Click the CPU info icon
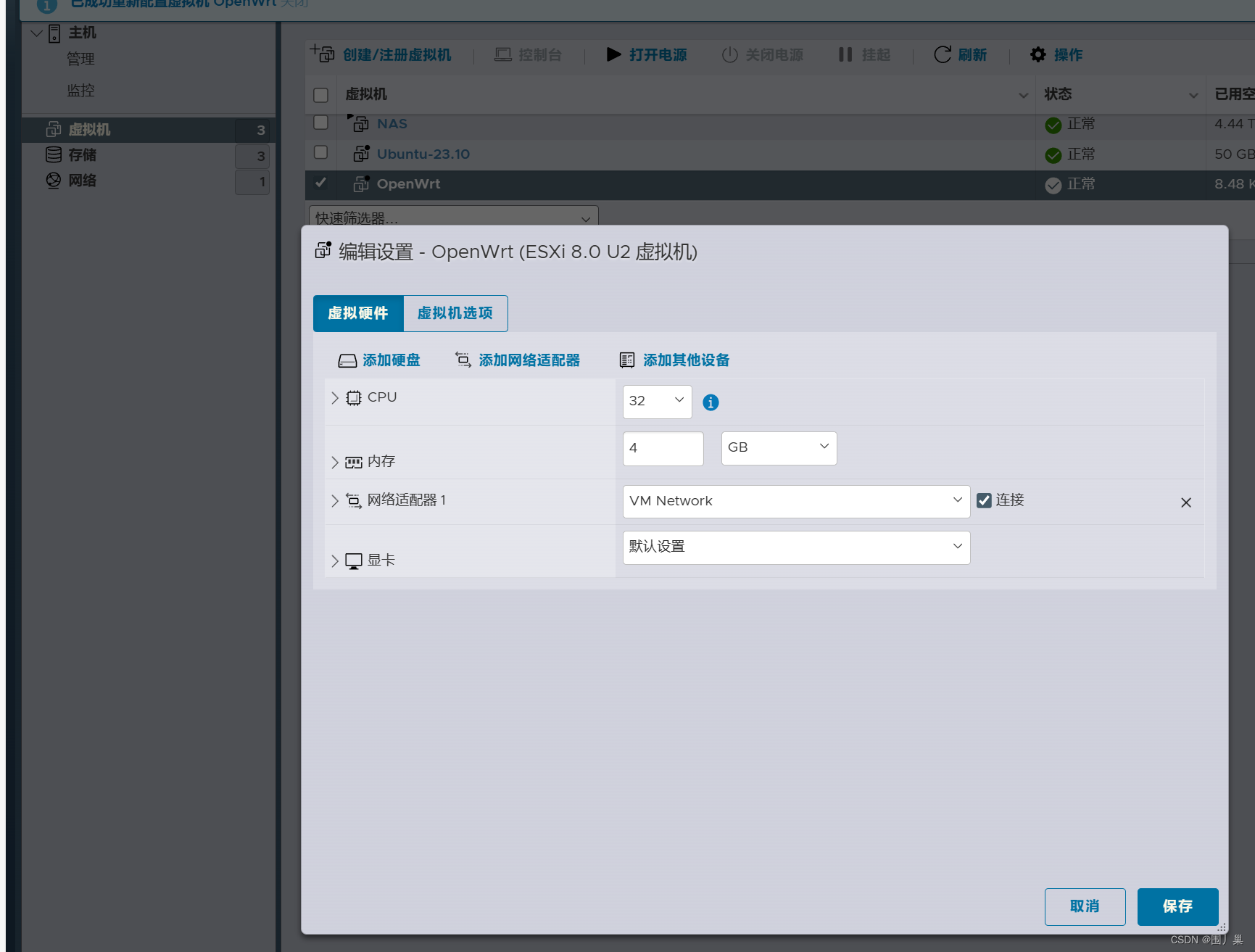This screenshot has height=952, width=1255. click(x=711, y=402)
